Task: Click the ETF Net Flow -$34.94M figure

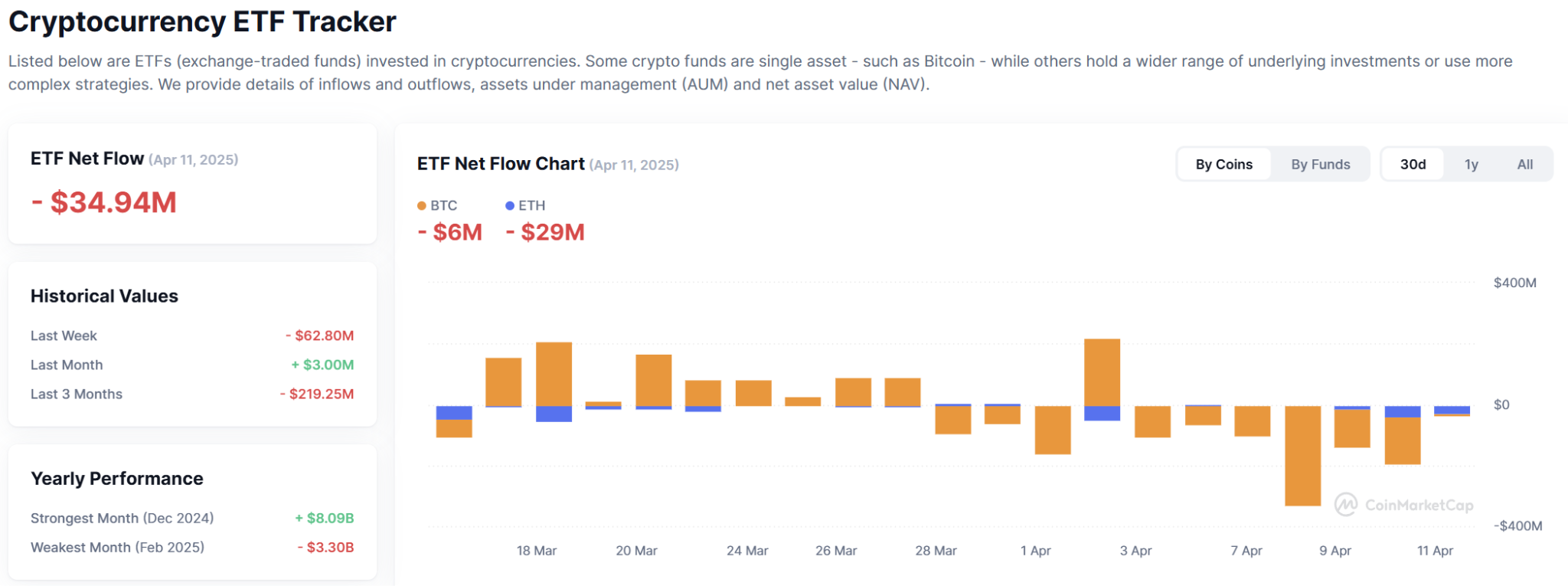Action: click(x=104, y=202)
